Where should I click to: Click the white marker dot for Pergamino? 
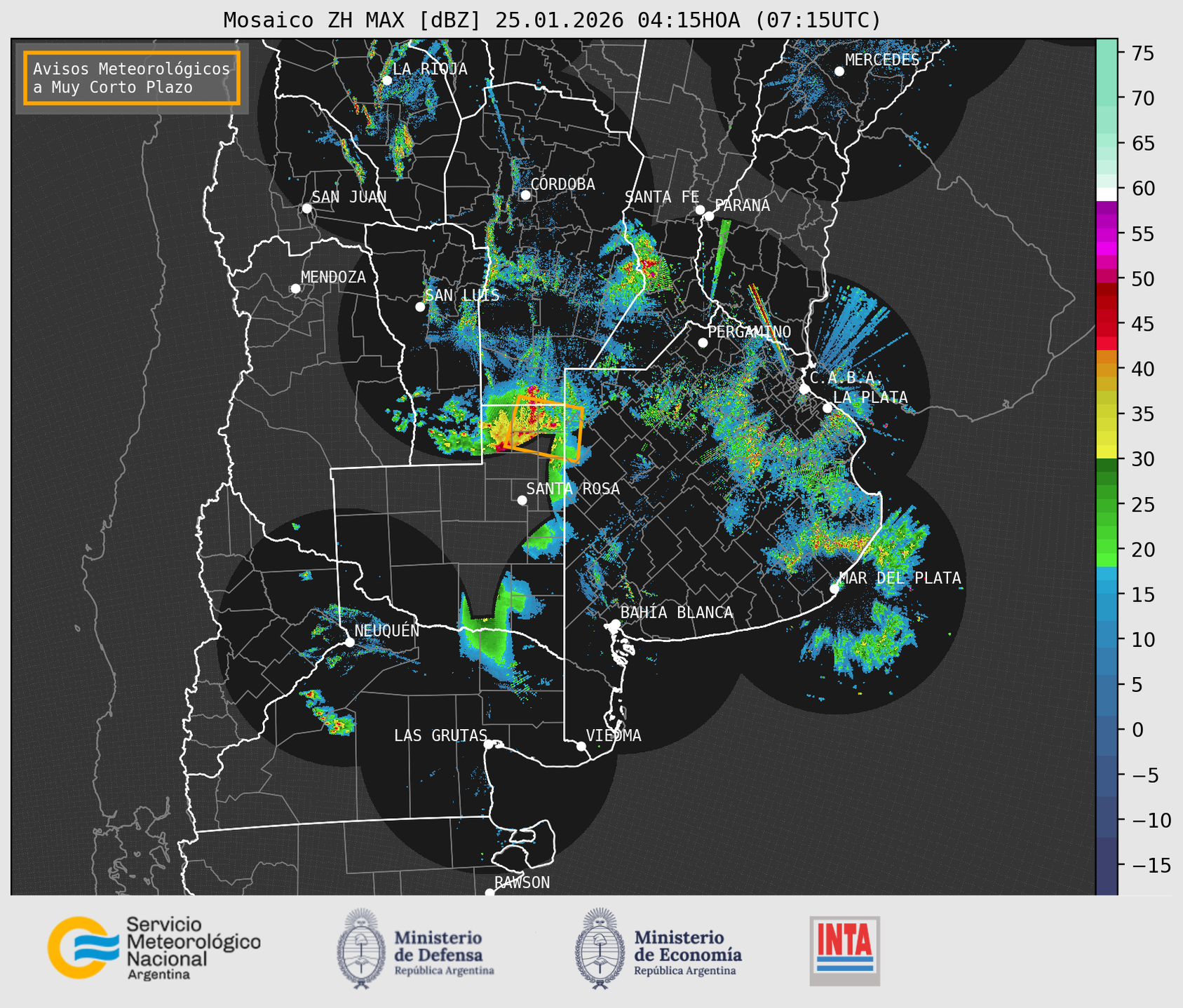click(x=703, y=343)
